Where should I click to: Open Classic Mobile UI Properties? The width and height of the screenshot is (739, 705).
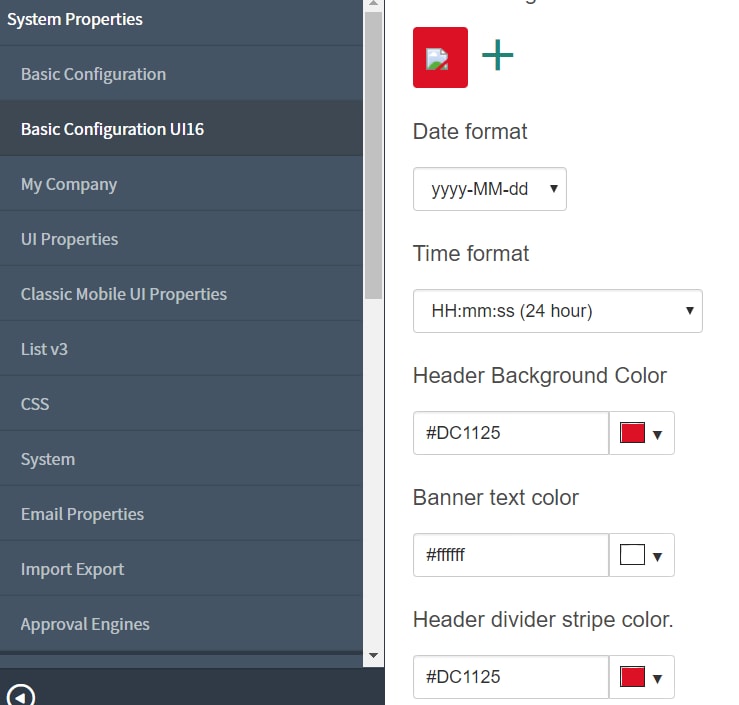pos(181,294)
